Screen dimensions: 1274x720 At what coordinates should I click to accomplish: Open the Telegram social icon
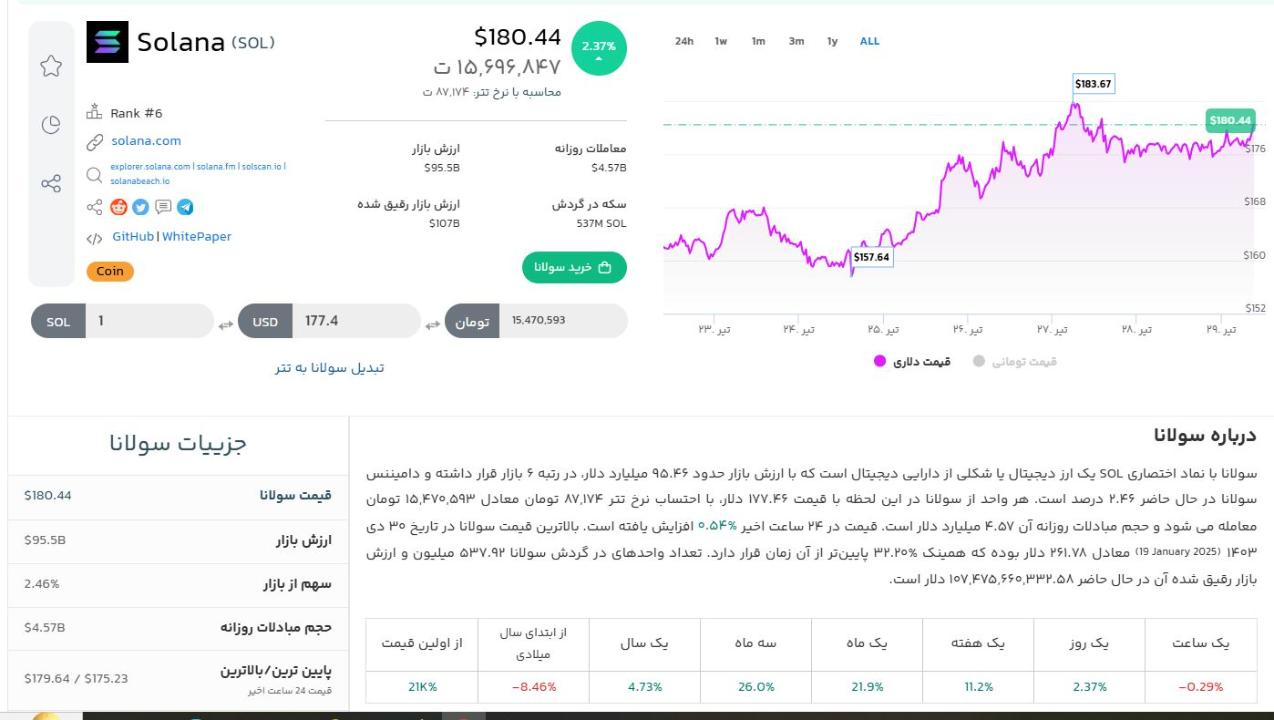(x=185, y=207)
